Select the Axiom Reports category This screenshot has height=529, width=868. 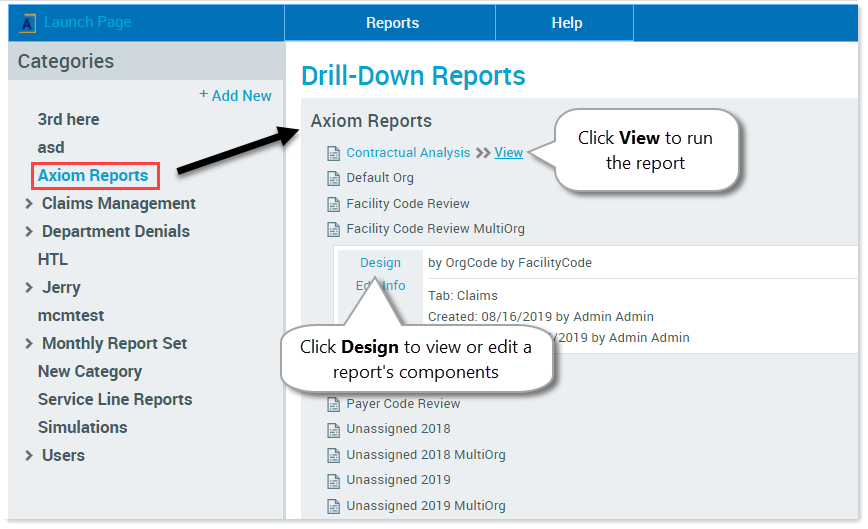[x=93, y=176]
